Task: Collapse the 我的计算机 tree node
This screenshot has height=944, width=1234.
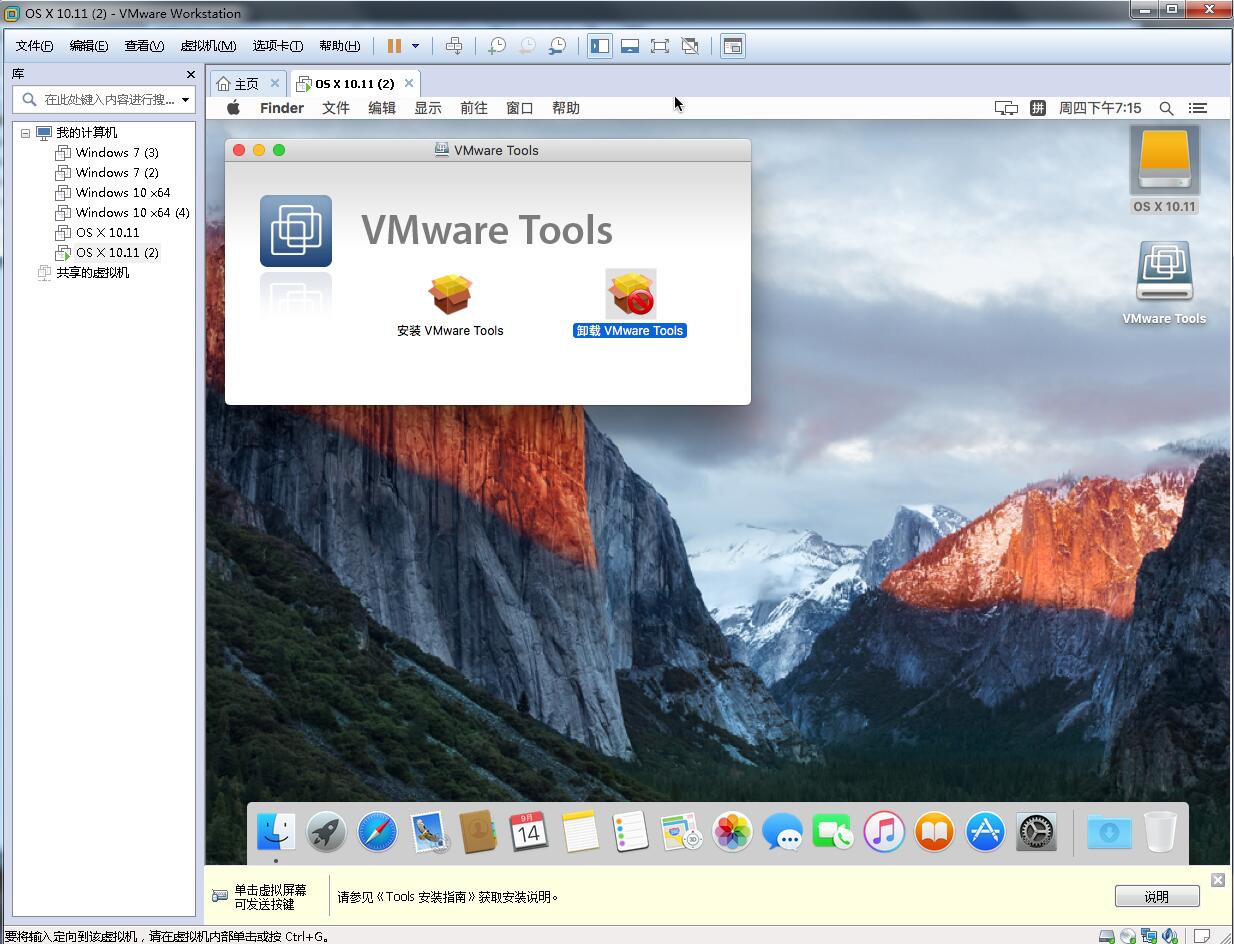Action: click(x=25, y=133)
